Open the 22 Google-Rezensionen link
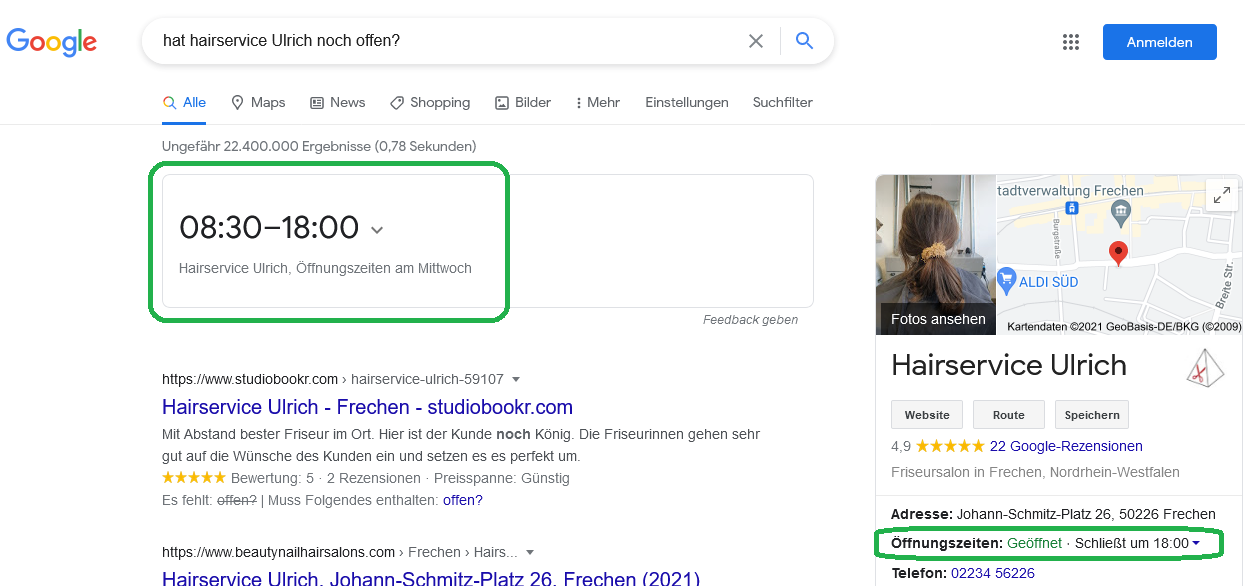This screenshot has height=586, width=1250. pos(1066,446)
